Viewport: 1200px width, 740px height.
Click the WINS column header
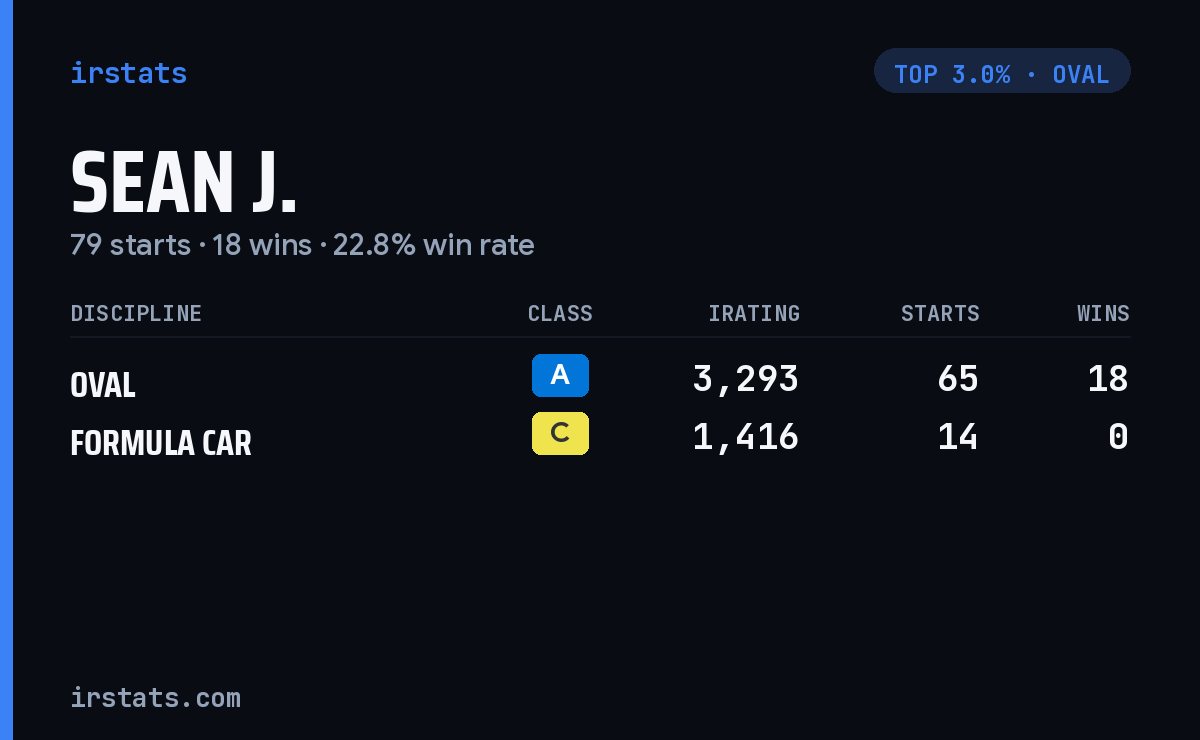(1103, 313)
